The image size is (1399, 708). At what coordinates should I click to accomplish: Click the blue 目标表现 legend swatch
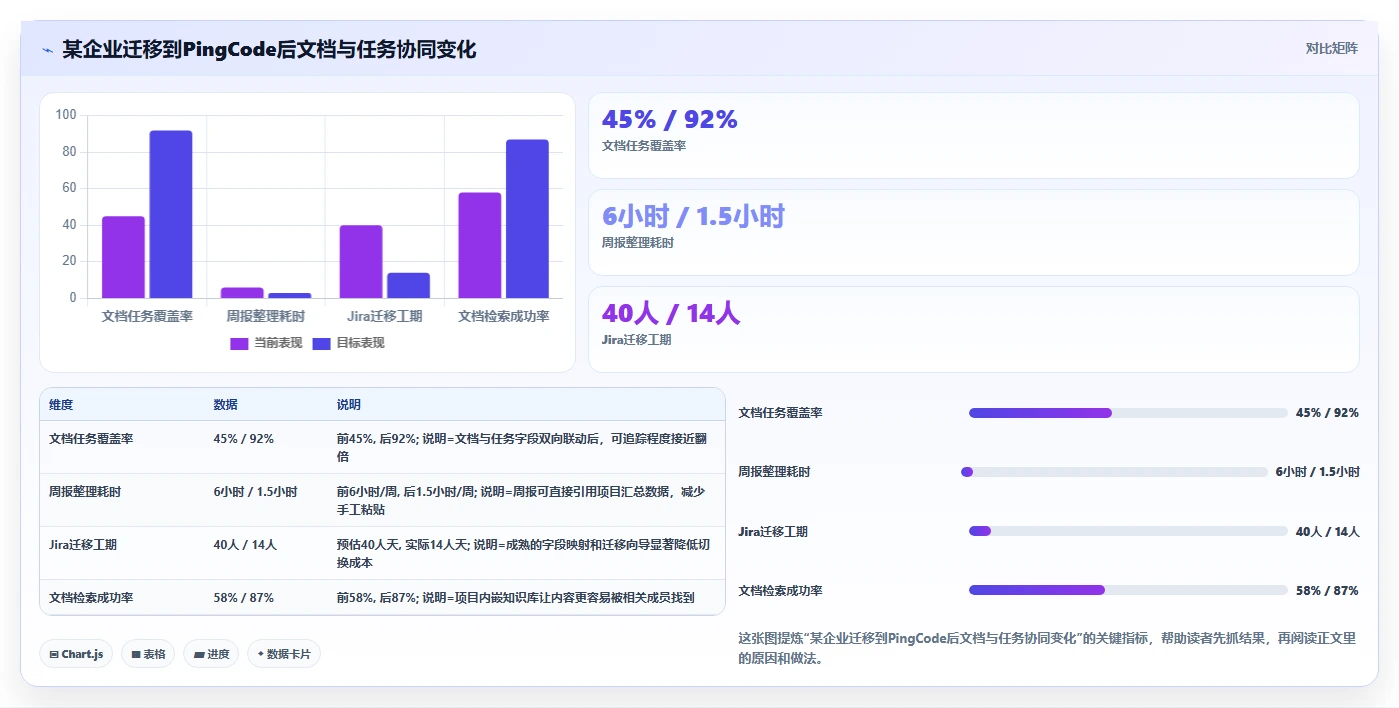[x=321, y=343]
